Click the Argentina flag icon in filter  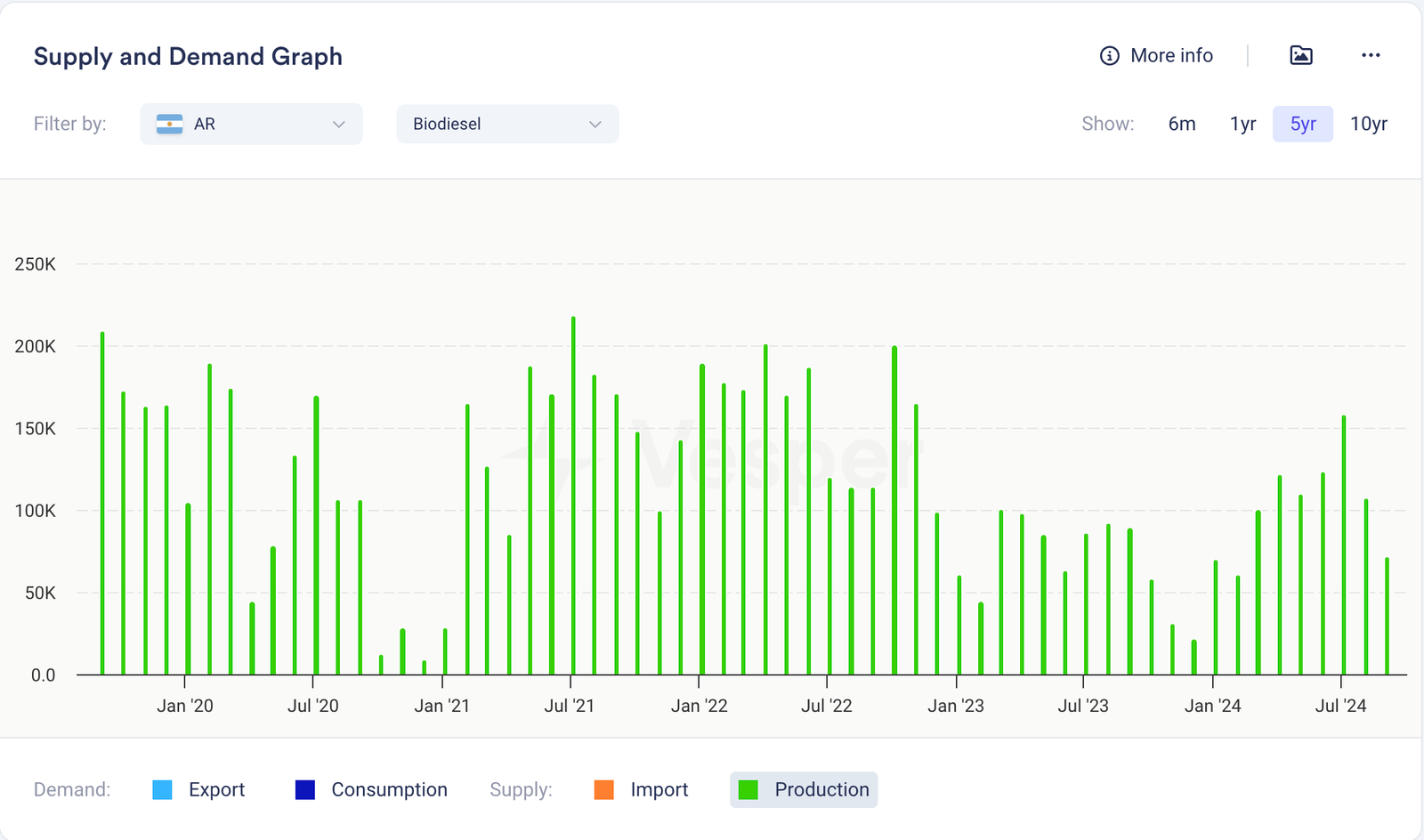tap(169, 125)
